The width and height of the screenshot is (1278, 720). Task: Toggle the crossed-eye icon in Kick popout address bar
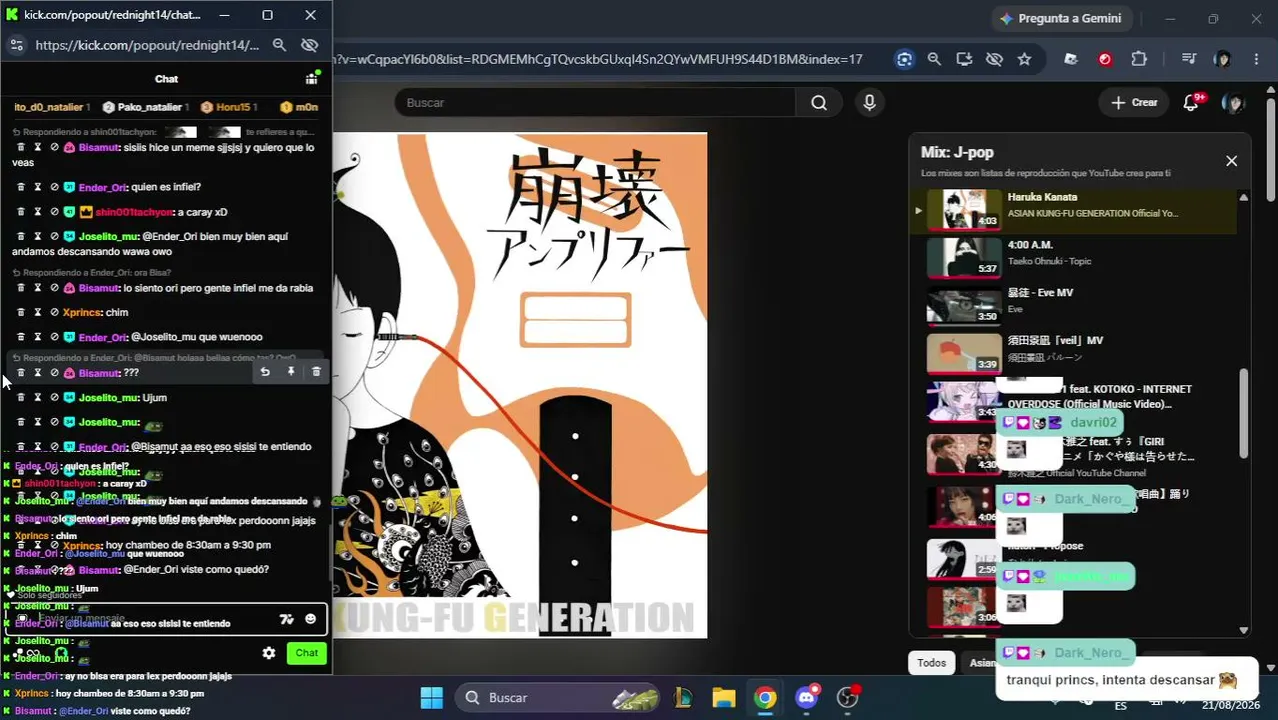(309, 45)
